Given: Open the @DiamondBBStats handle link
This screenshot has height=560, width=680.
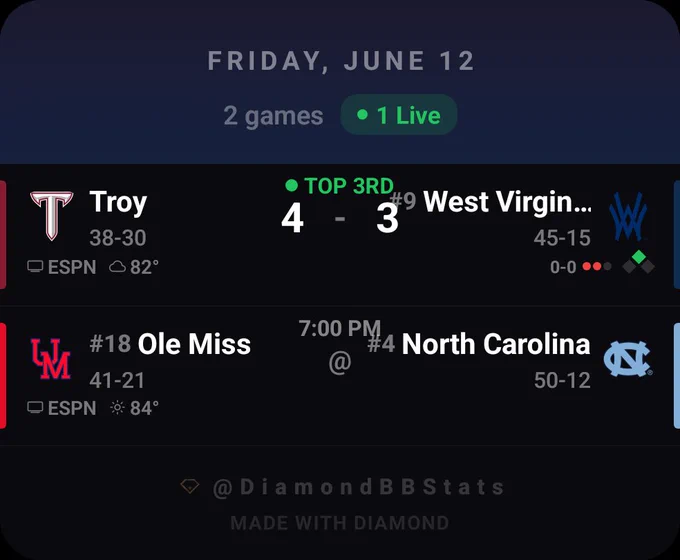Looking at the screenshot, I should click(358, 487).
